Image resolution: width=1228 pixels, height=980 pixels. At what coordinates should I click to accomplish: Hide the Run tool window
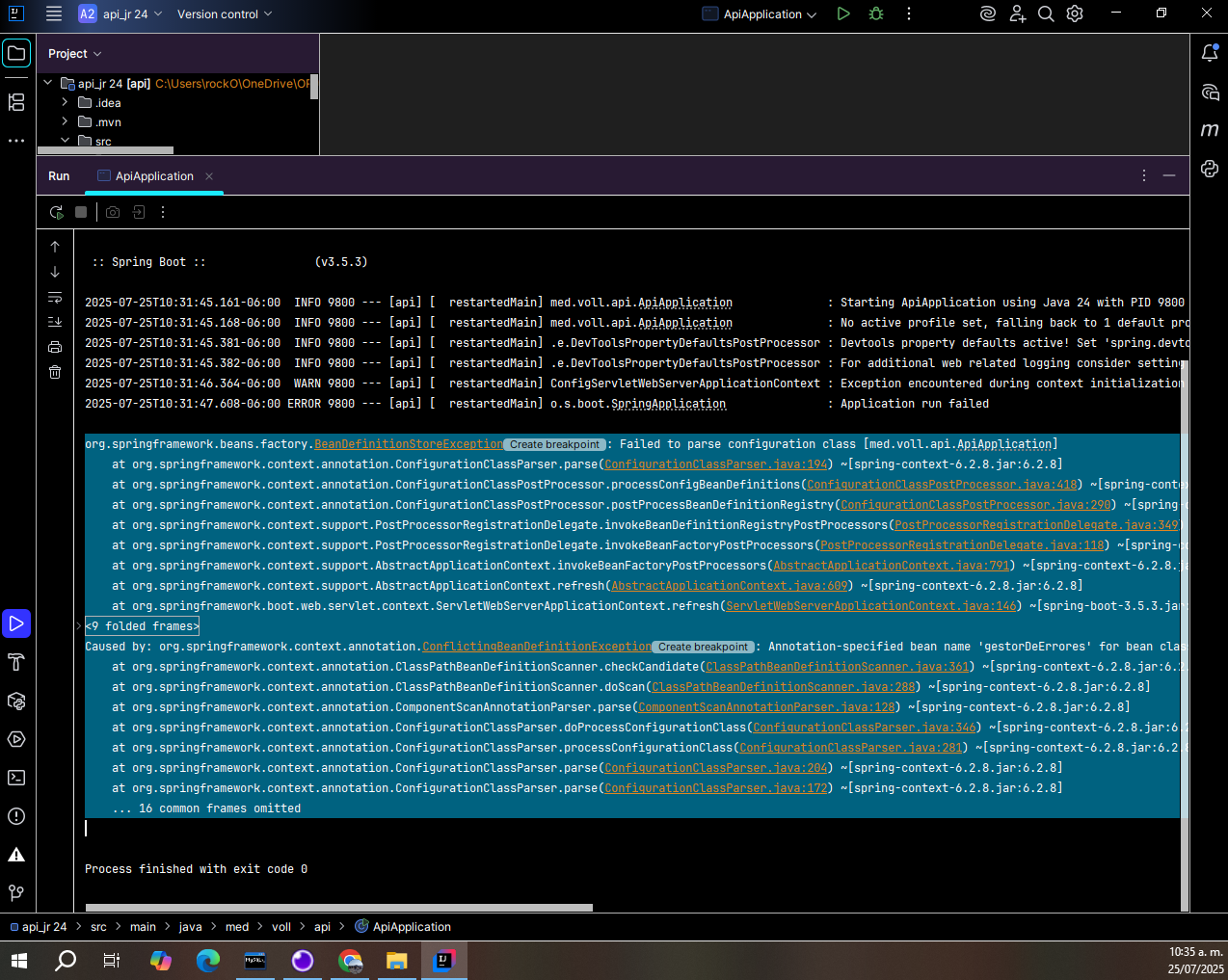coord(1169,175)
